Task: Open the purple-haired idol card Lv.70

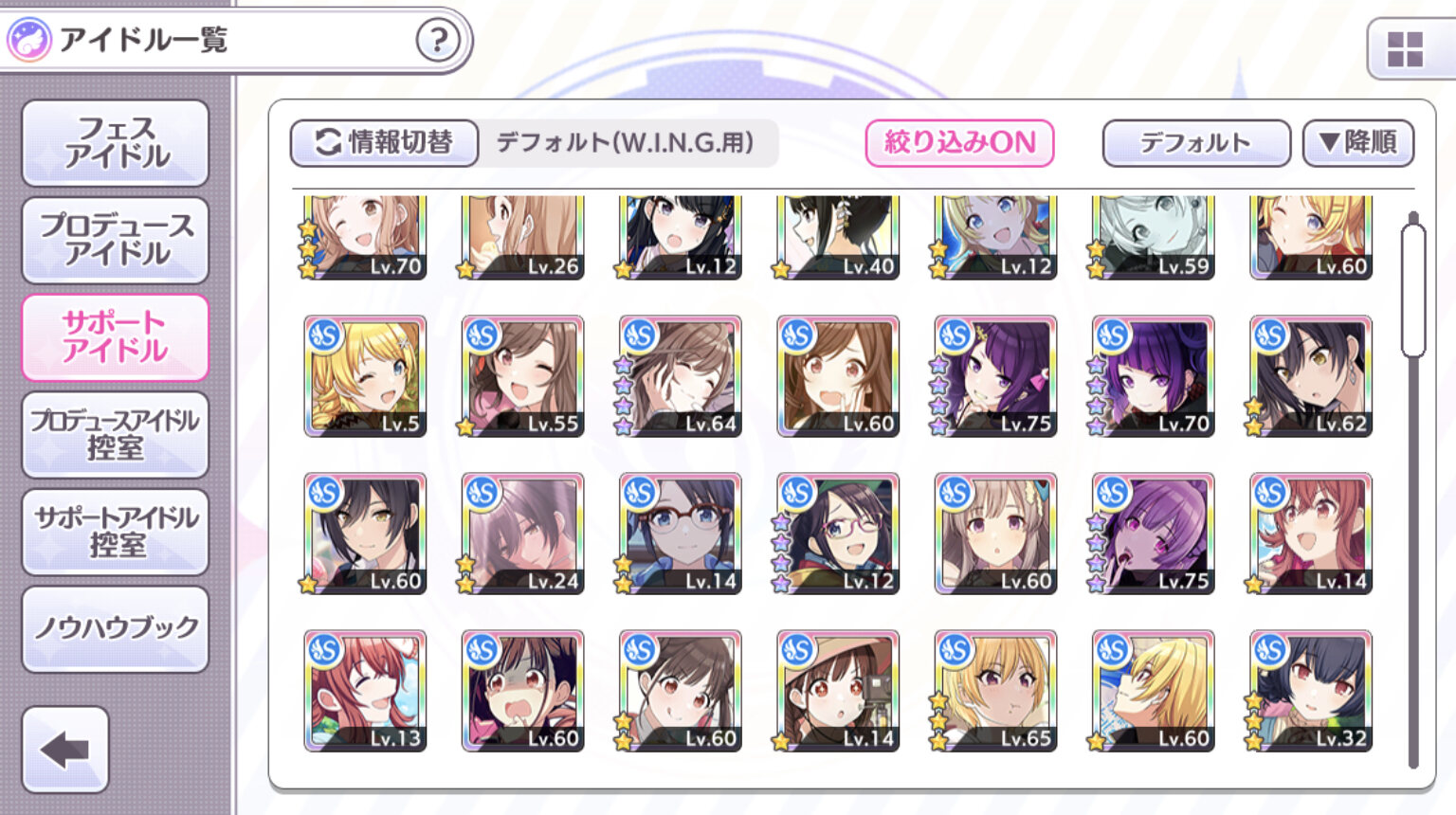Action: point(1153,376)
